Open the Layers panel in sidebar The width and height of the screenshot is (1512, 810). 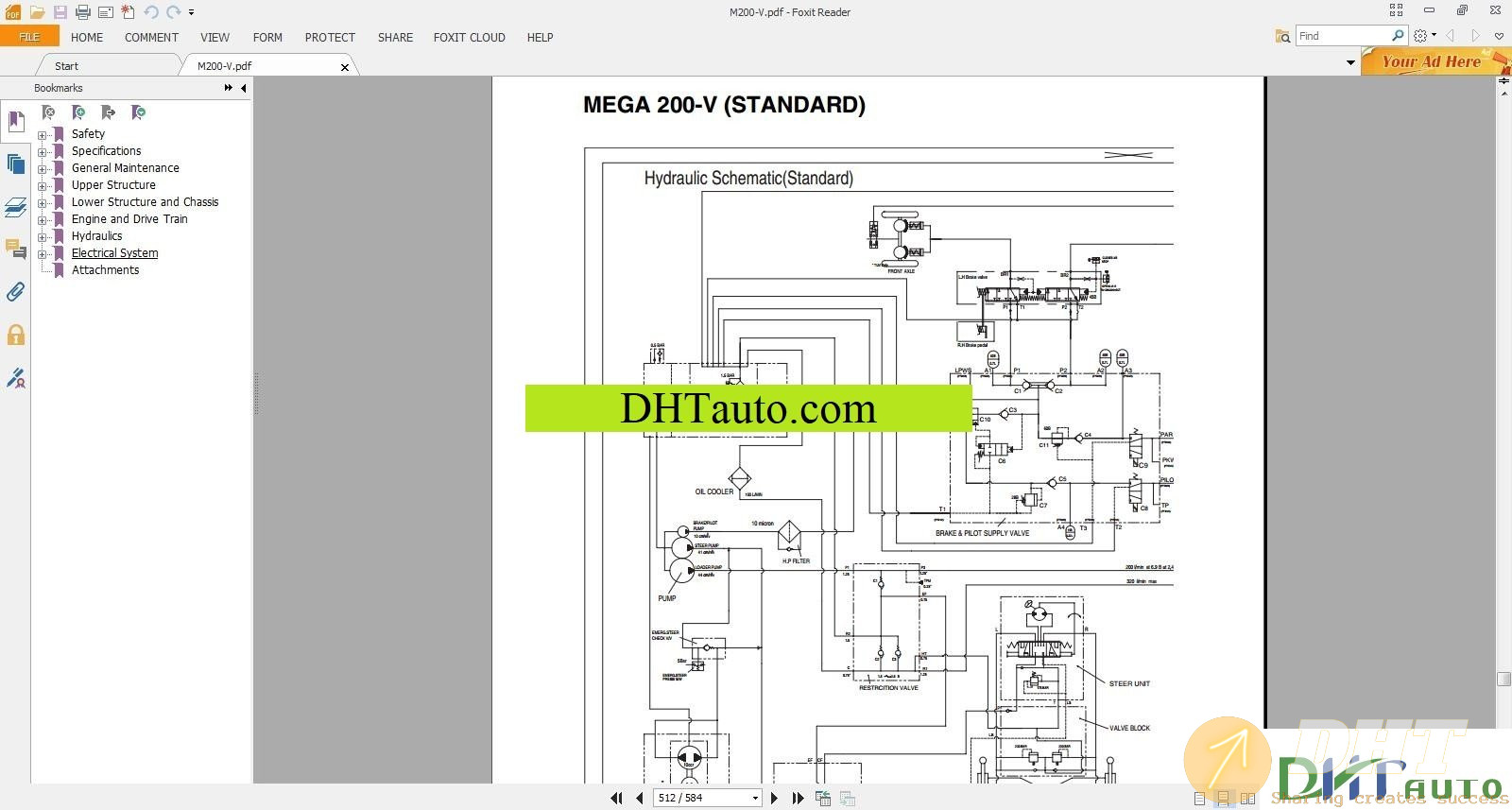click(15, 207)
